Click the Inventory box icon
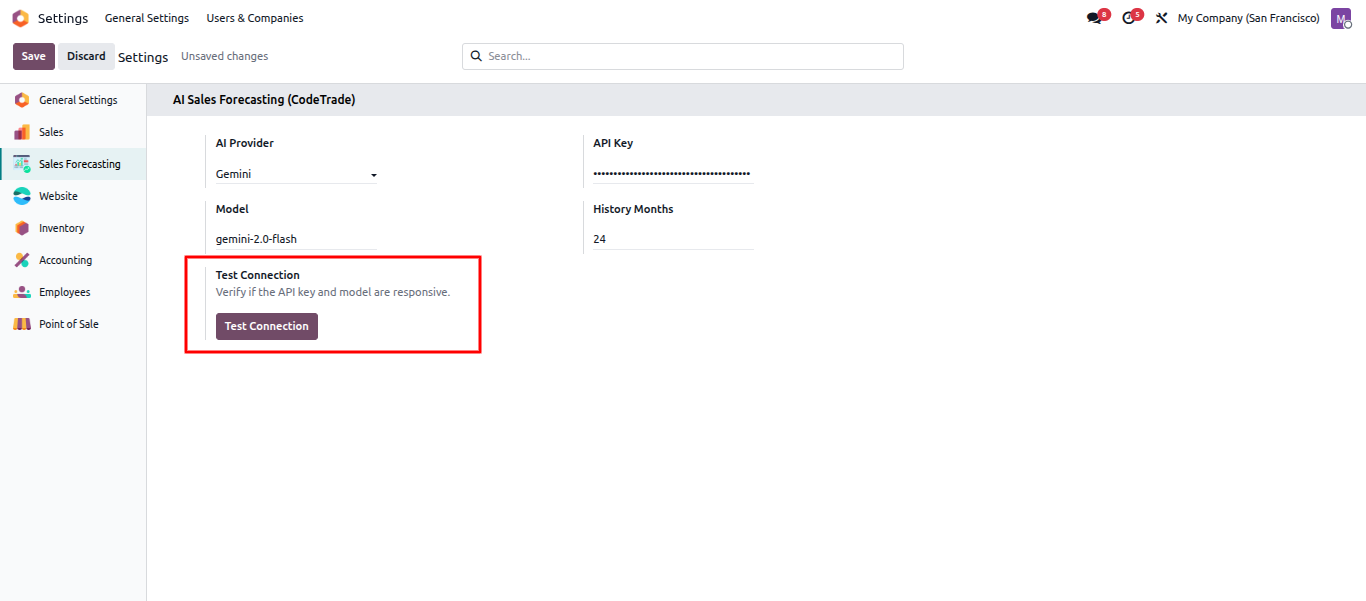Image resolution: width=1366 pixels, height=601 pixels. tap(22, 228)
